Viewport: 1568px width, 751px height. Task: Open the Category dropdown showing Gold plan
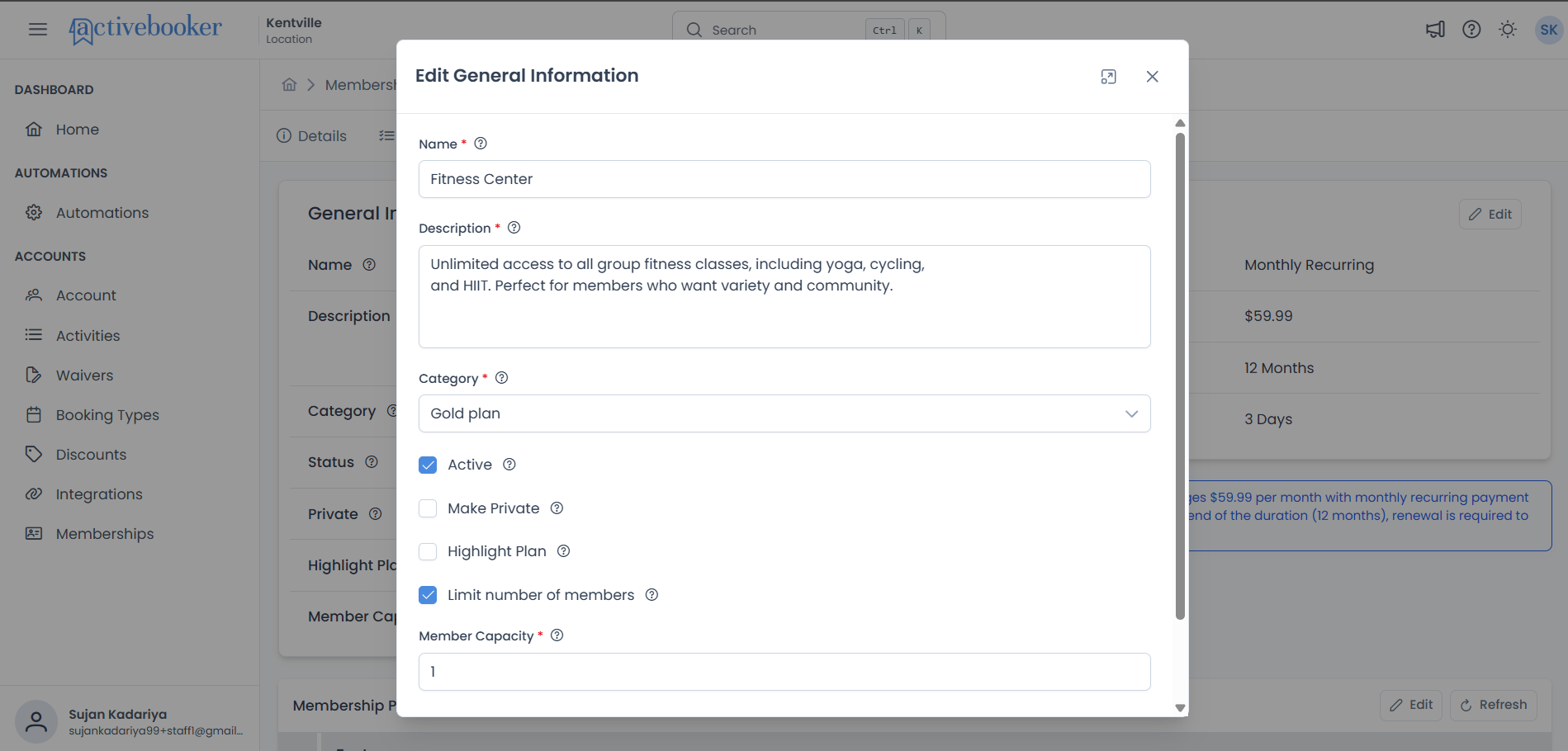click(x=784, y=413)
